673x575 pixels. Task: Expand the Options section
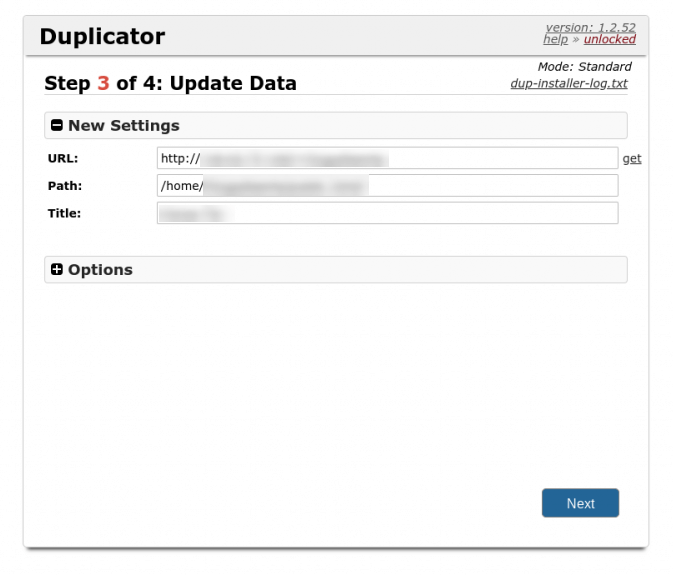336,269
